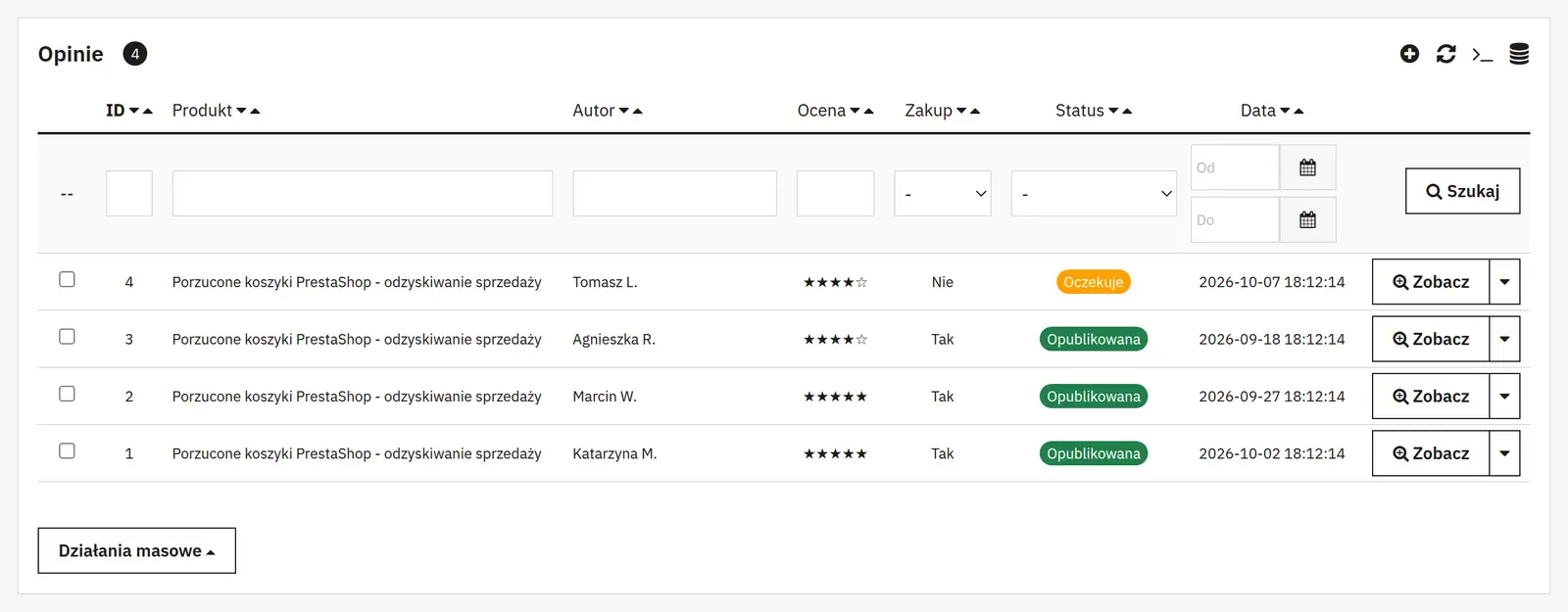Open the Zakup filter dropdown
This screenshot has height=612, width=1568.
(943, 194)
